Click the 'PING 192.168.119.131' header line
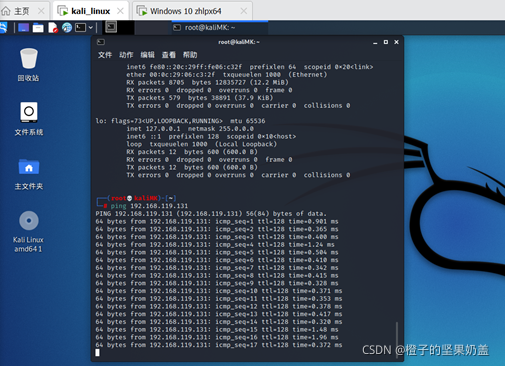Screen dimensions: 505x366 point(211,214)
